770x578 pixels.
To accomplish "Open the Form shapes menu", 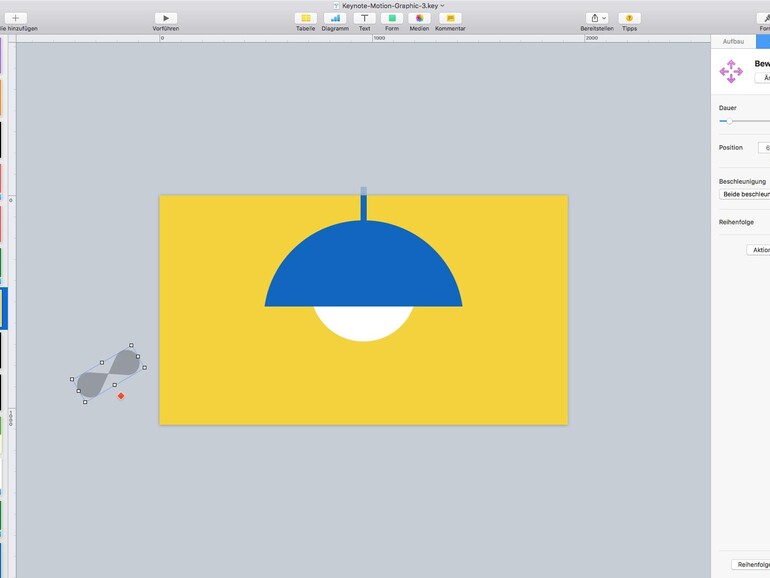I will tap(392, 18).
